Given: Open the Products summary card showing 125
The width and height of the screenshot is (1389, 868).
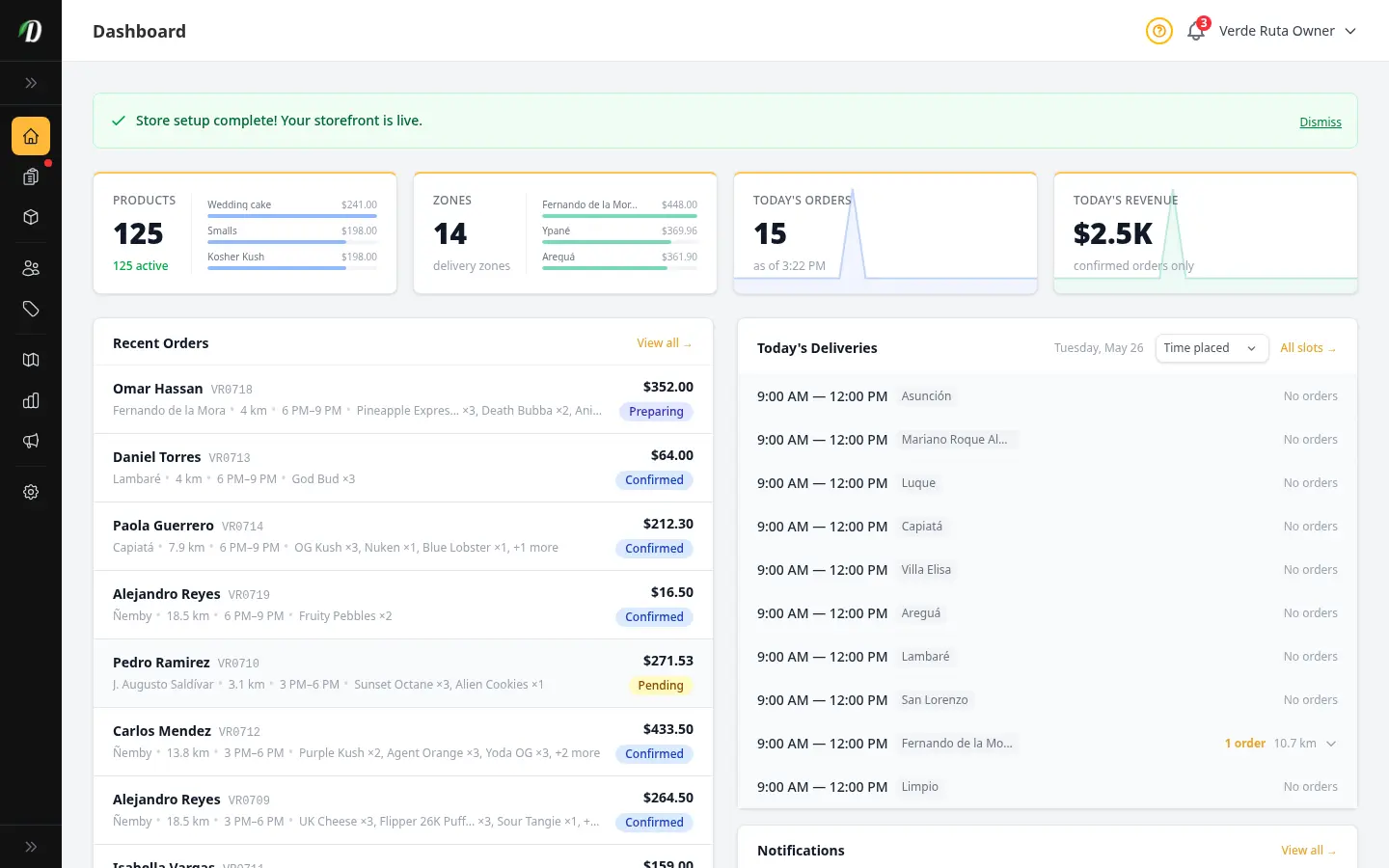Looking at the screenshot, I should (x=245, y=233).
